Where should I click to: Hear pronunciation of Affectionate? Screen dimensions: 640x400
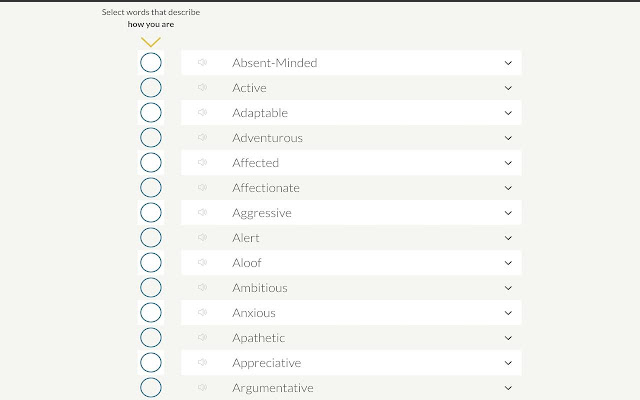[202, 188]
